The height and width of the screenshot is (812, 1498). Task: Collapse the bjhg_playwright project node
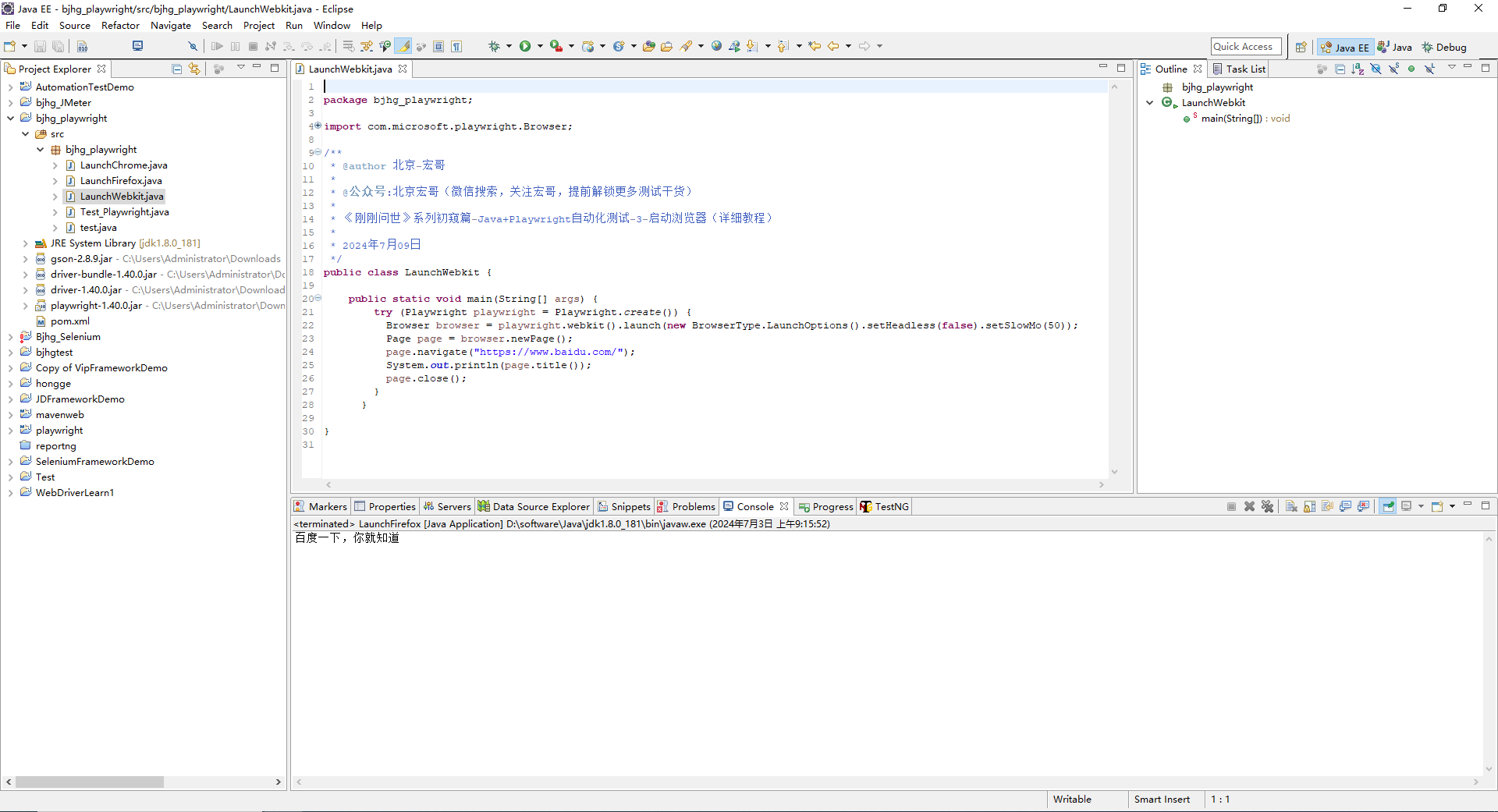coord(10,119)
